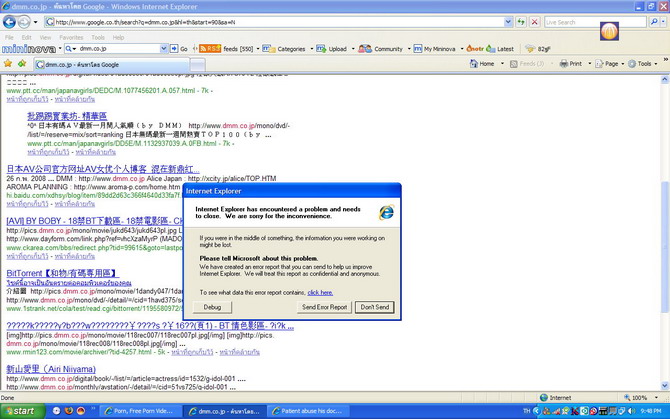Select the dmm.co.jp Google tab
This screenshot has height=419, width=670.
click(x=112, y=64)
